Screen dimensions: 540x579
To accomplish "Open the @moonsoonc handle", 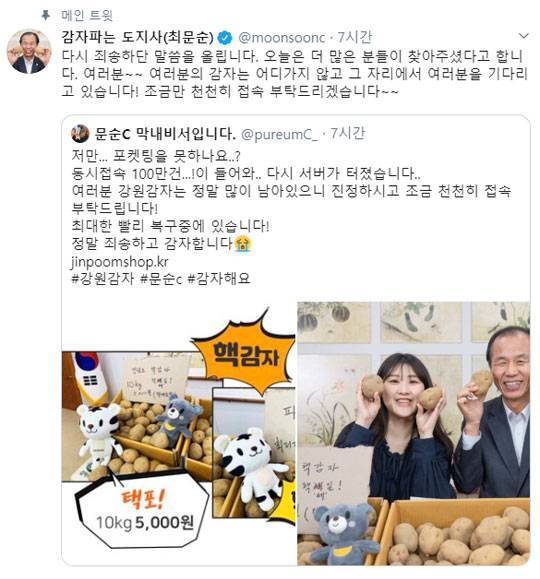I will click(x=282, y=38).
